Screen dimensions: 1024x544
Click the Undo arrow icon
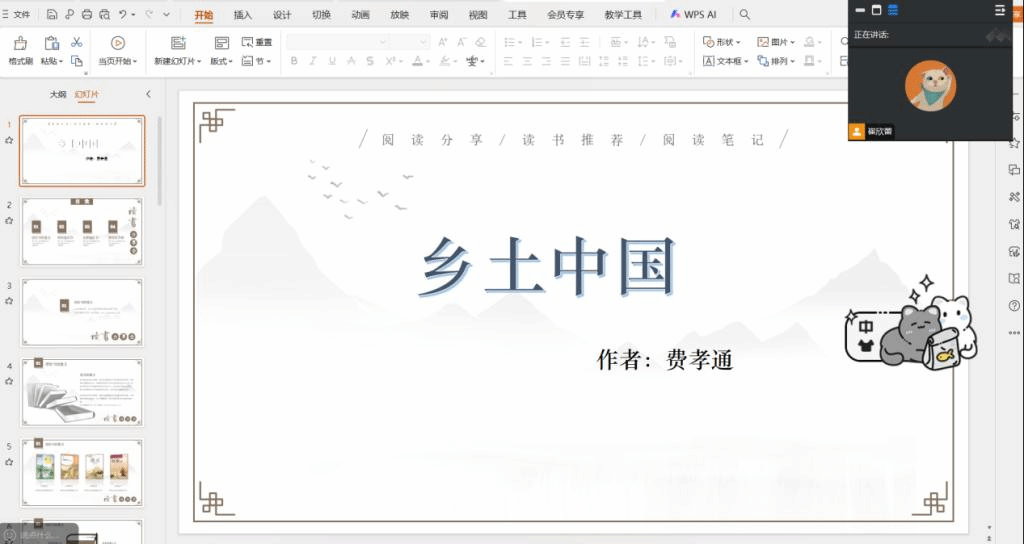pyautogui.click(x=123, y=15)
